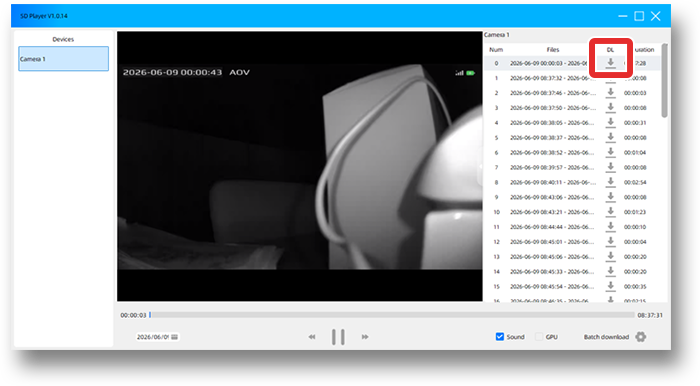Click duration 00:01:23 of row 10

click(x=635, y=212)
